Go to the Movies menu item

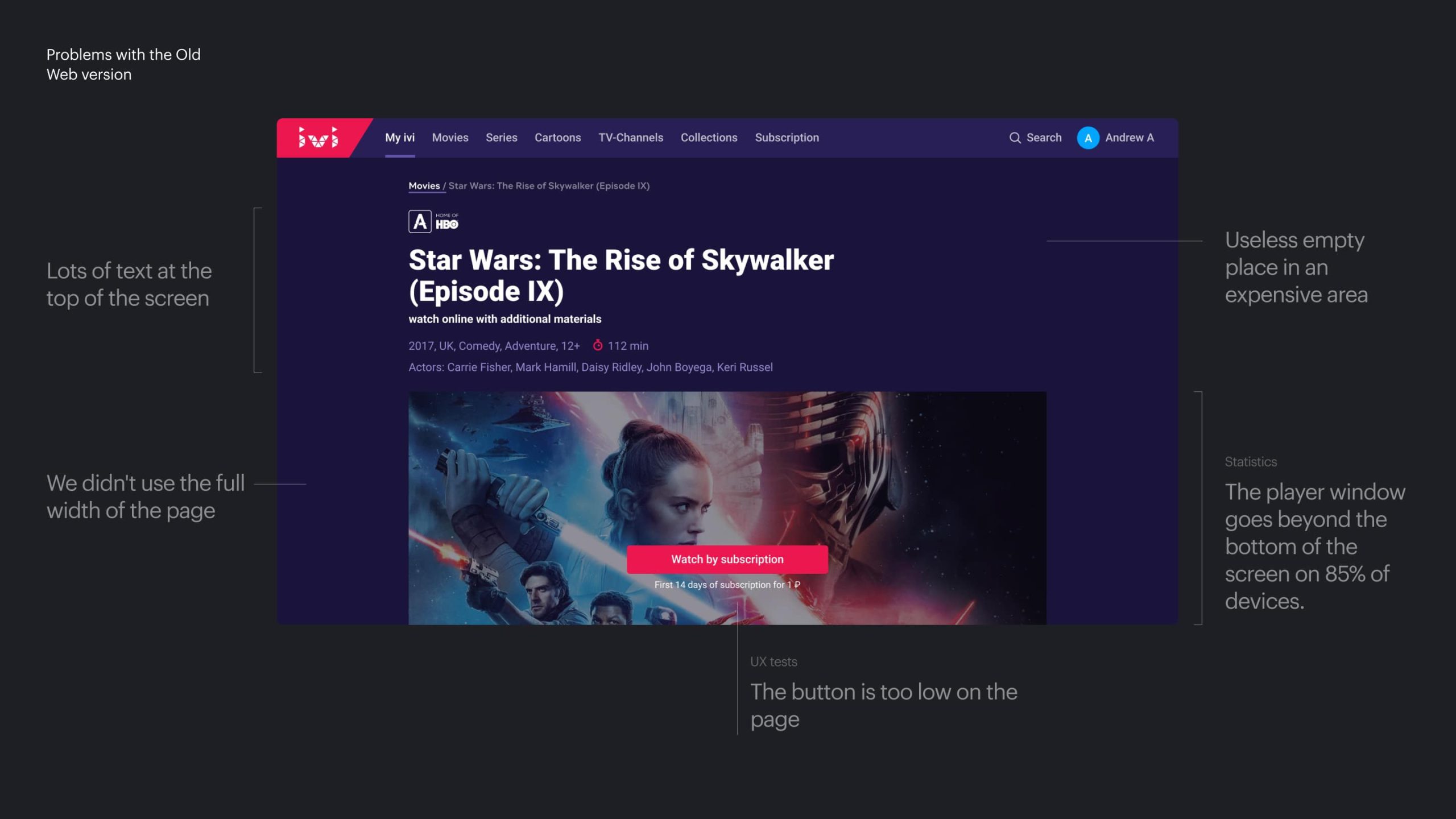pyautogui.click(x=450, y=138)
